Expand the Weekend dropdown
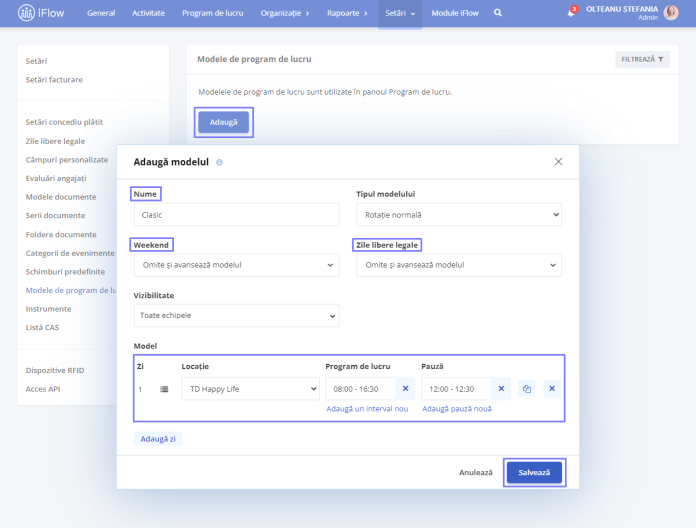Image resolution: width=696 pixels, height=528 pixels. coord(236,265)
